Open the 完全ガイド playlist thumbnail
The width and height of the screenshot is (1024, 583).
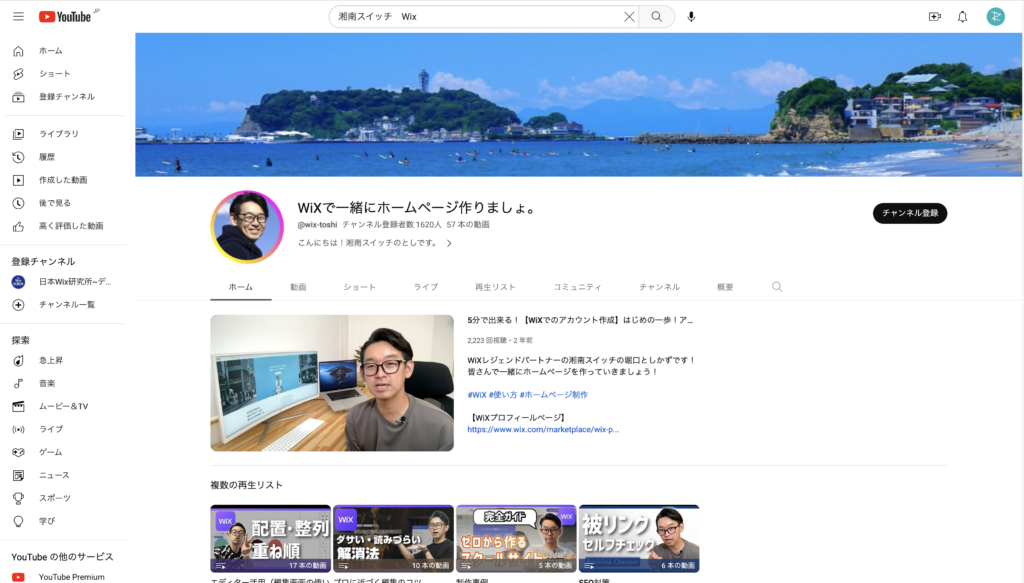(x=516, y=539)
